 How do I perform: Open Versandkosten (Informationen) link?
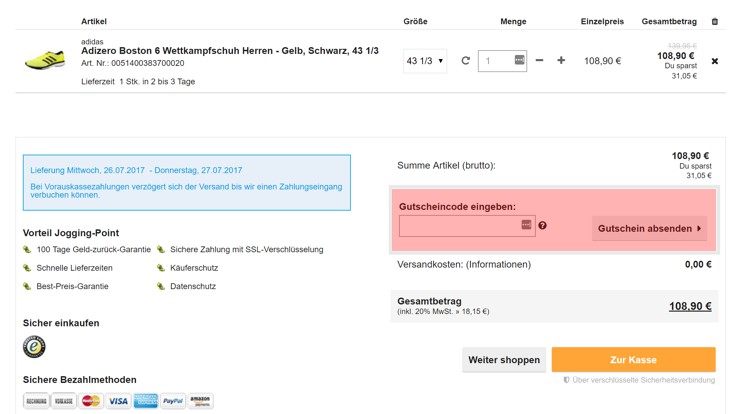pos(464,264)
